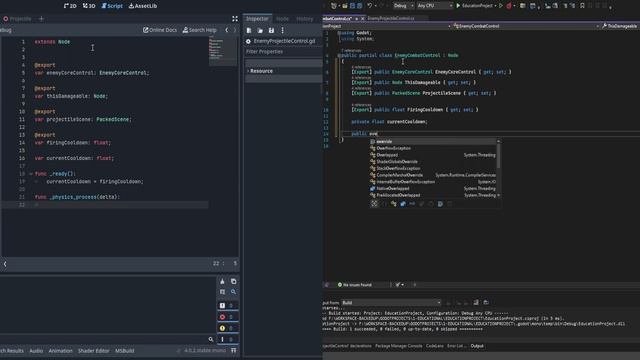
Task: Copy the Godot output log
Action: [233, 282]
